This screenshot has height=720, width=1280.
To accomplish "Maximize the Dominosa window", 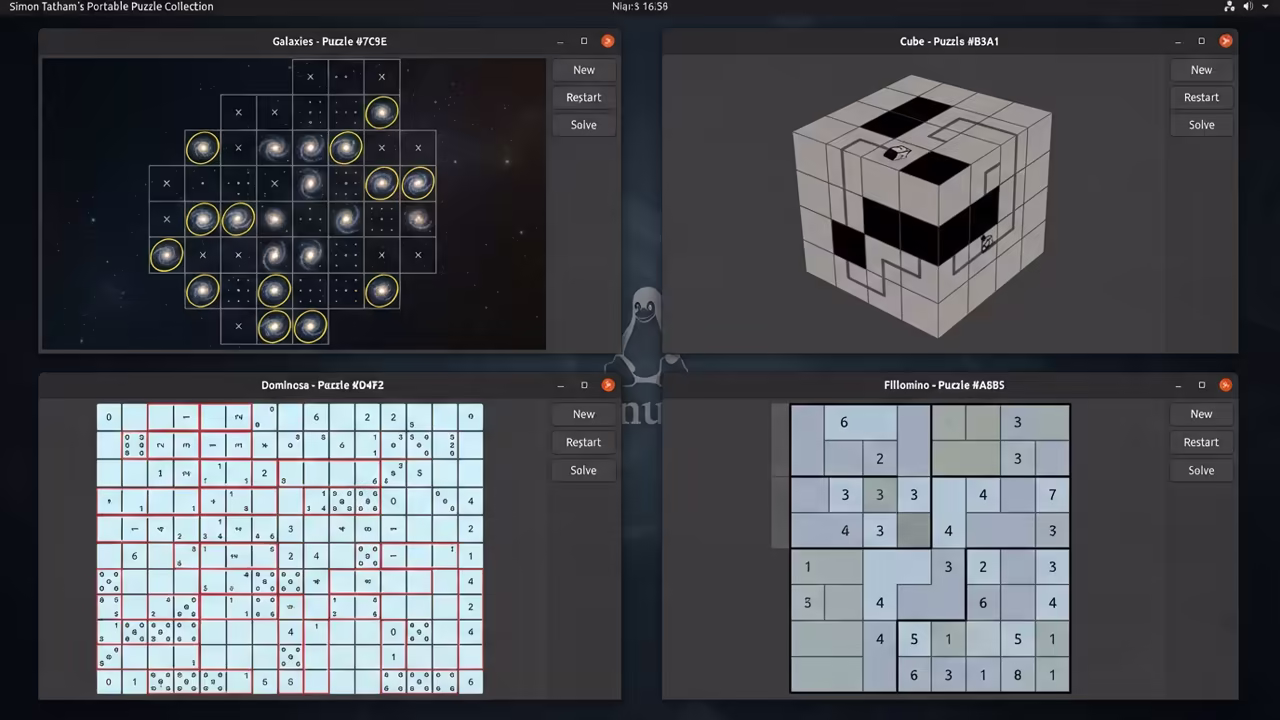I will point(584,385).
